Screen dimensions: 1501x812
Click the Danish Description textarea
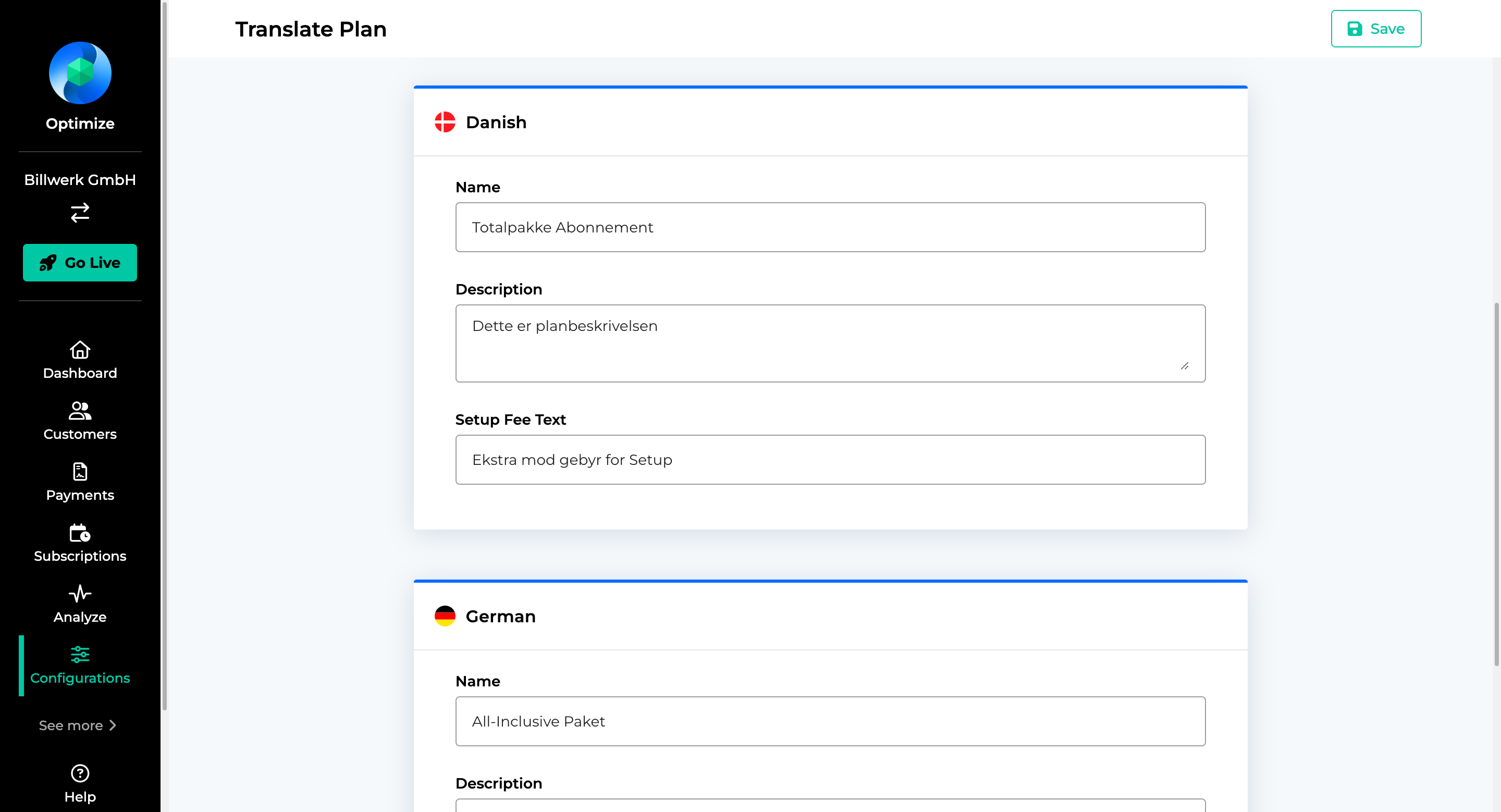(830, 343)
